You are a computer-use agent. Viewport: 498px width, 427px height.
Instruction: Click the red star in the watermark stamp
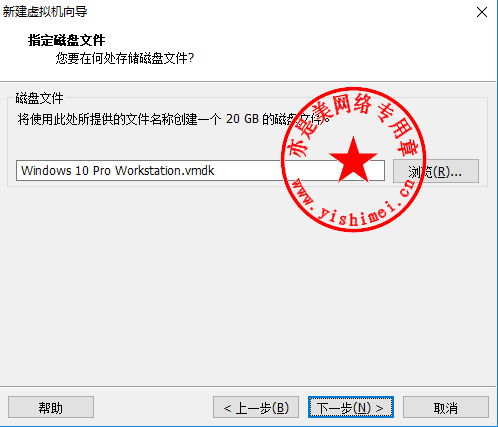click(353, 160)
